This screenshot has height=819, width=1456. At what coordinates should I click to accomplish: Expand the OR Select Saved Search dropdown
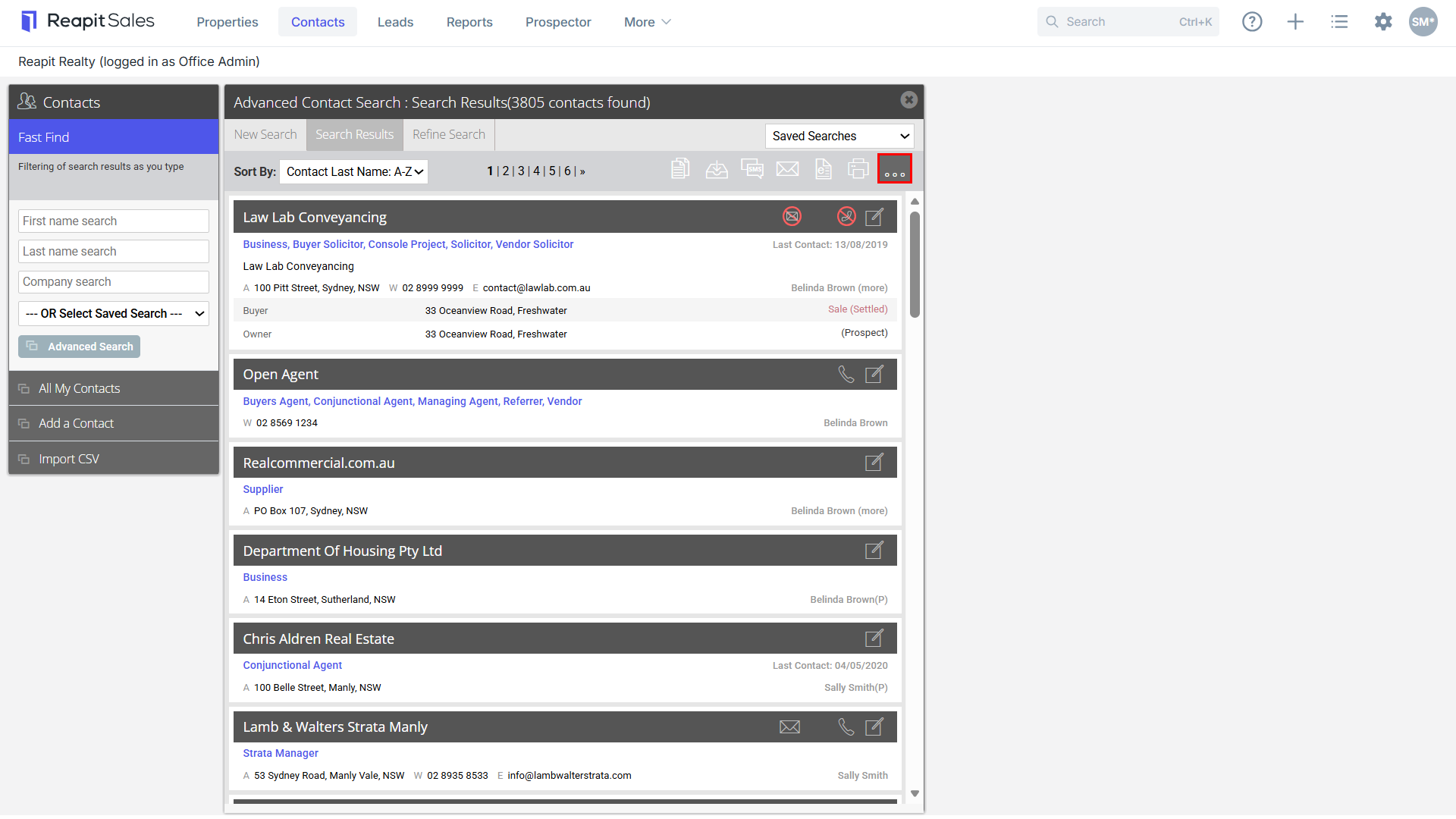(114, 314)
